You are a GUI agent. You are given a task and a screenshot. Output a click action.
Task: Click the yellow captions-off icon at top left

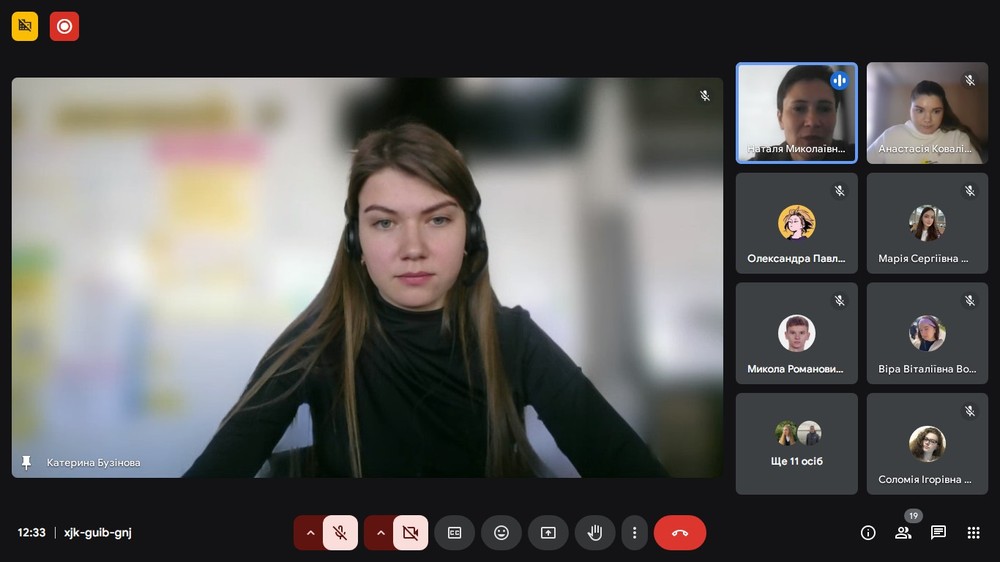(x=25, y=26)
